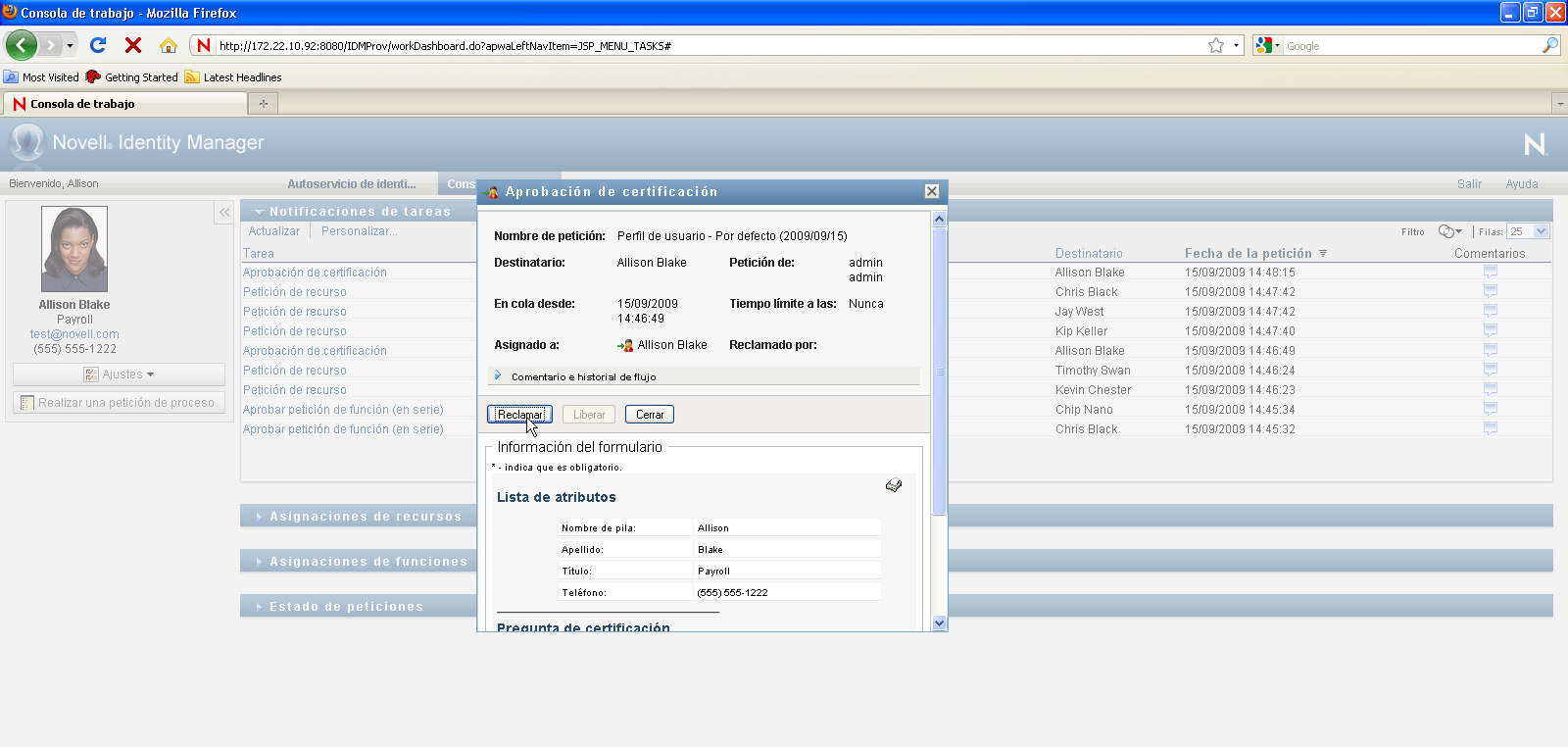
Task: Collapse the left user sidebar panel
Action: [224, 212]
